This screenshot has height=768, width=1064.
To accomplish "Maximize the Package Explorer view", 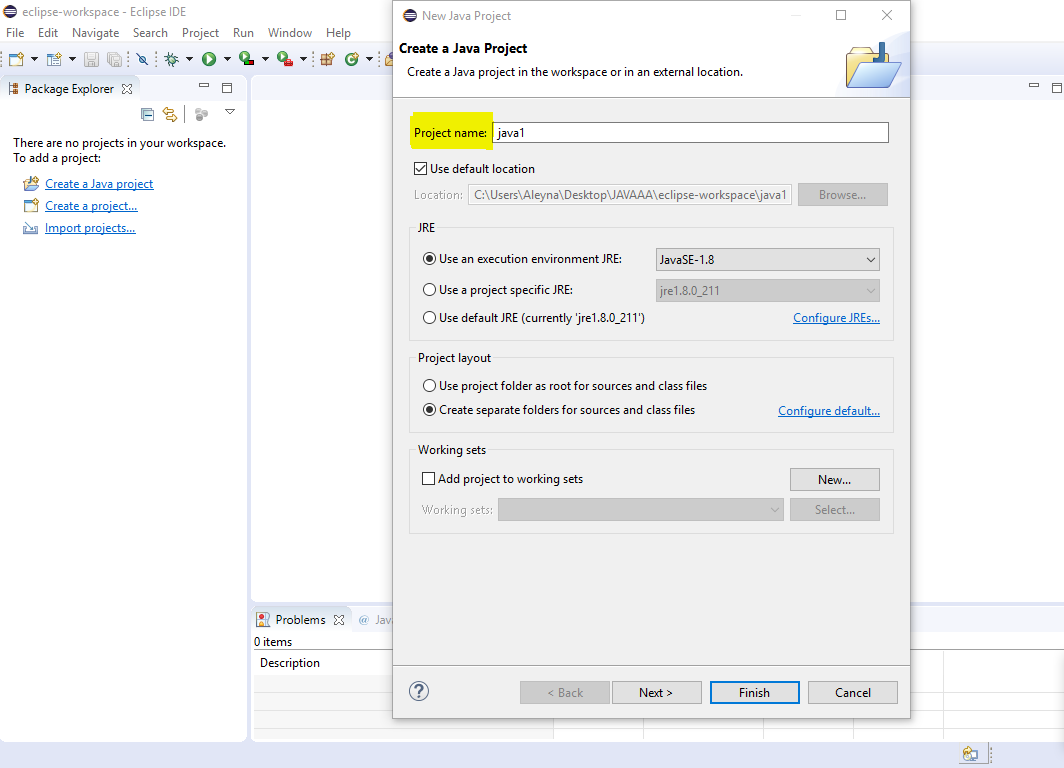I will pyautogui.click(x=227, y=88).
